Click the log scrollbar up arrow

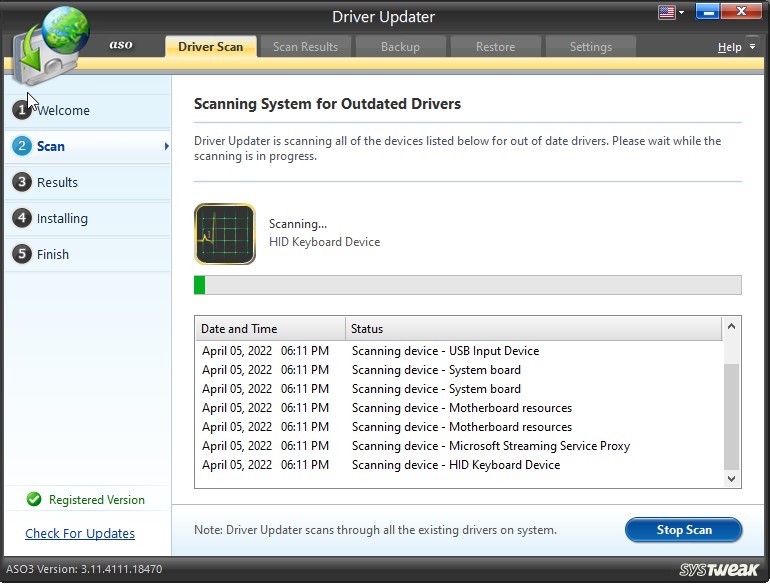click(x=731, y=326)
